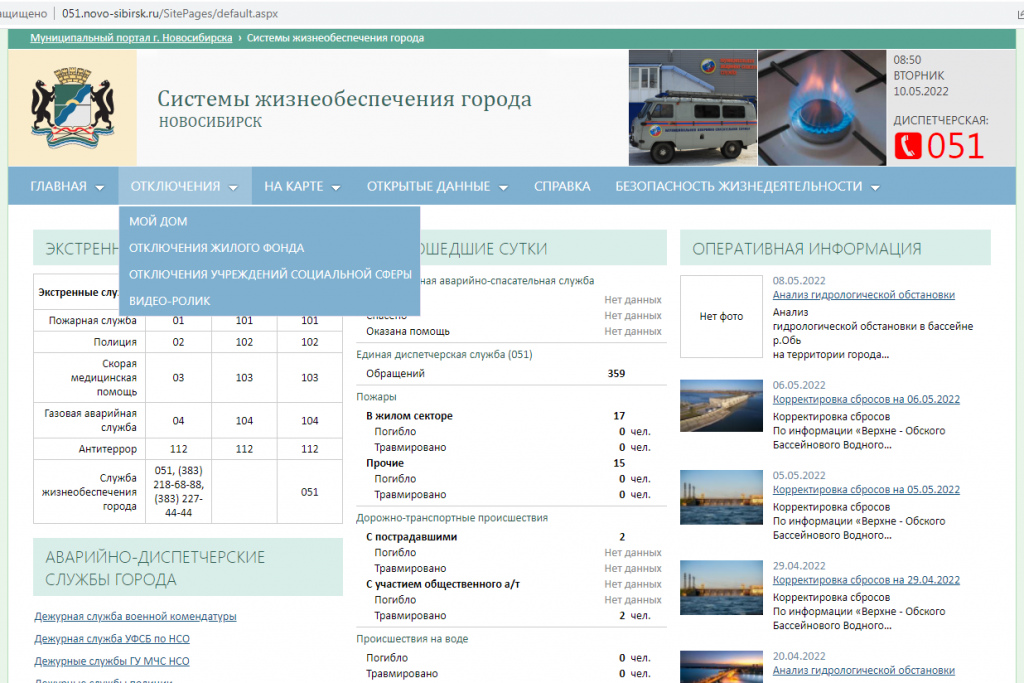The image size is (1024, 683).
Task: Click the red telephone icon beside 051
Action: [x=908, y=146]
